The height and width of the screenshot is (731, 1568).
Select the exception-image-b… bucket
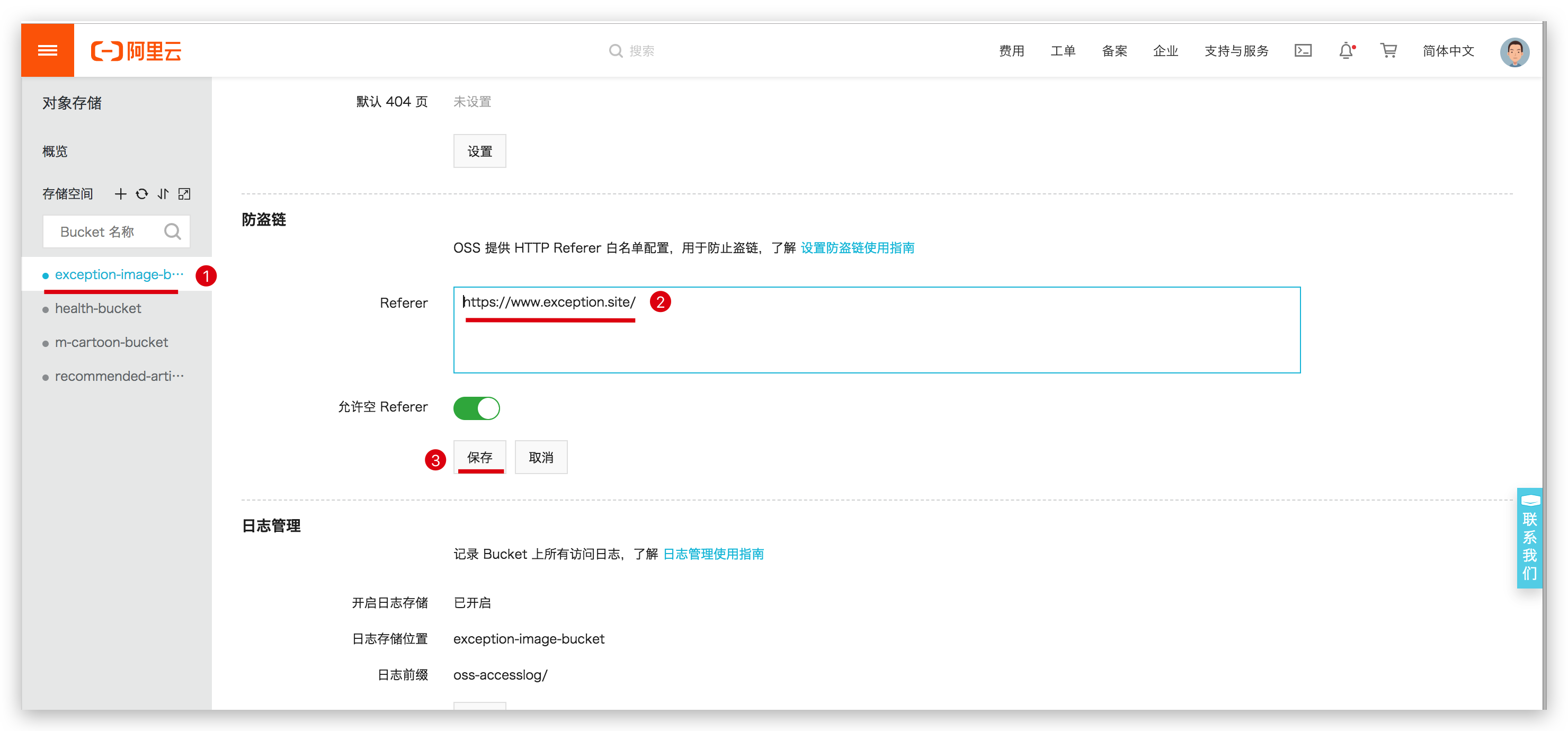coord(117,274)
